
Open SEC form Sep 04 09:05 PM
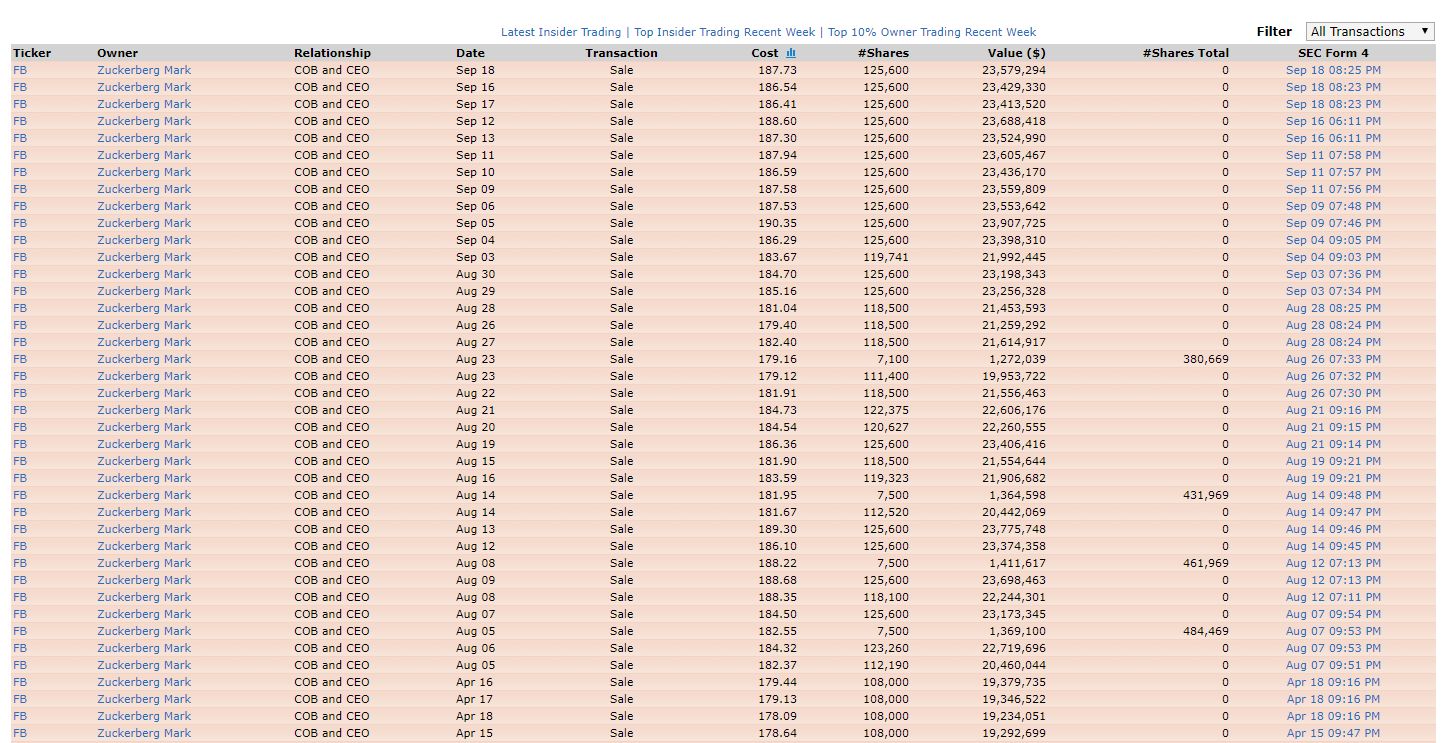coord(1333,240)
